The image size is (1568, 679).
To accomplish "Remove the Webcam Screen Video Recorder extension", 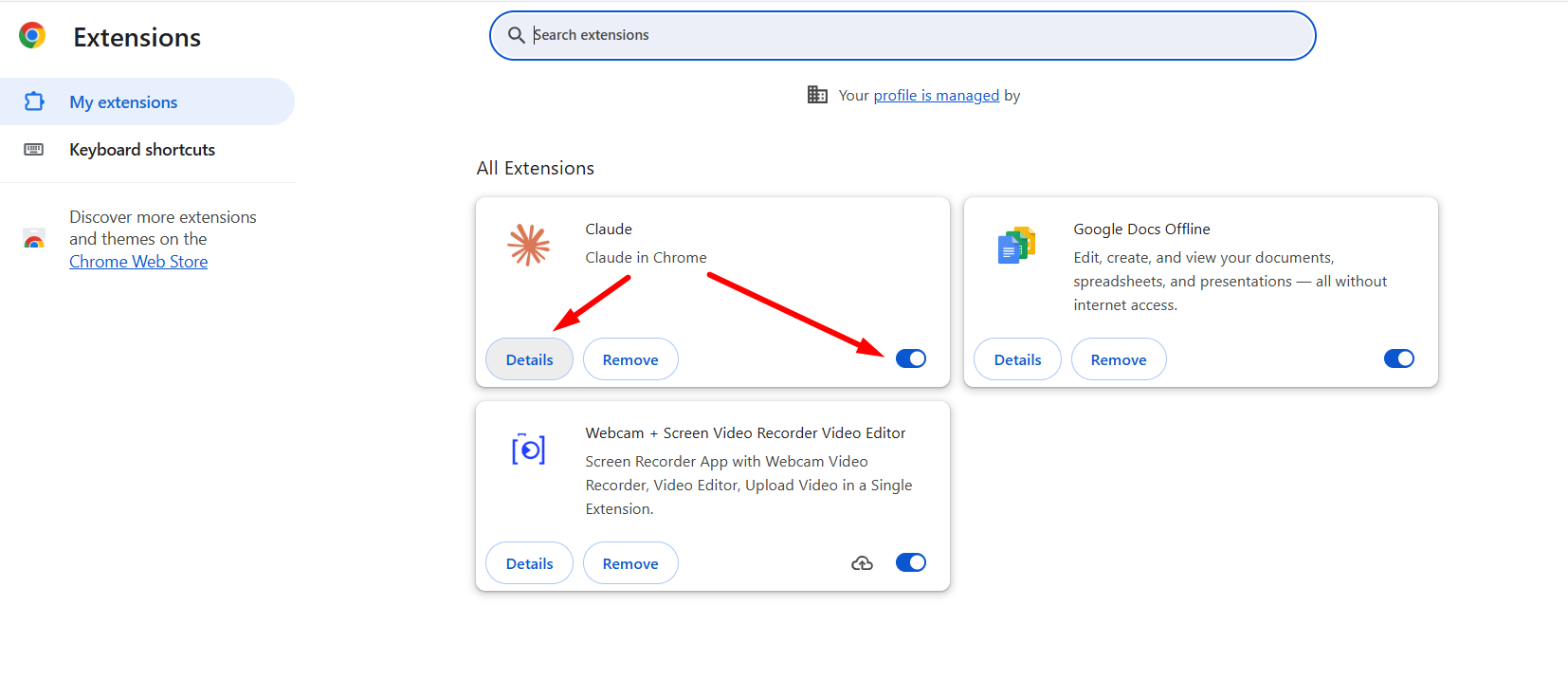I will (630, 563).
